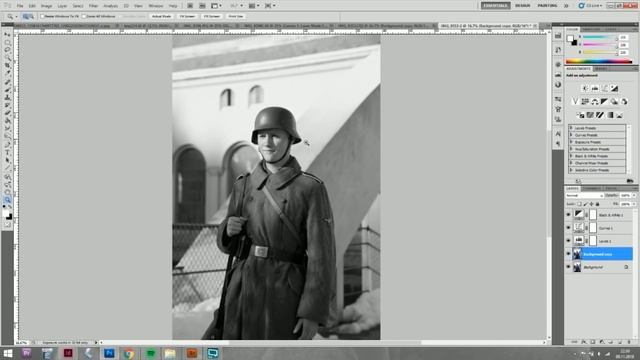
Task: Click the Print Size button
Action: [236, 16]
